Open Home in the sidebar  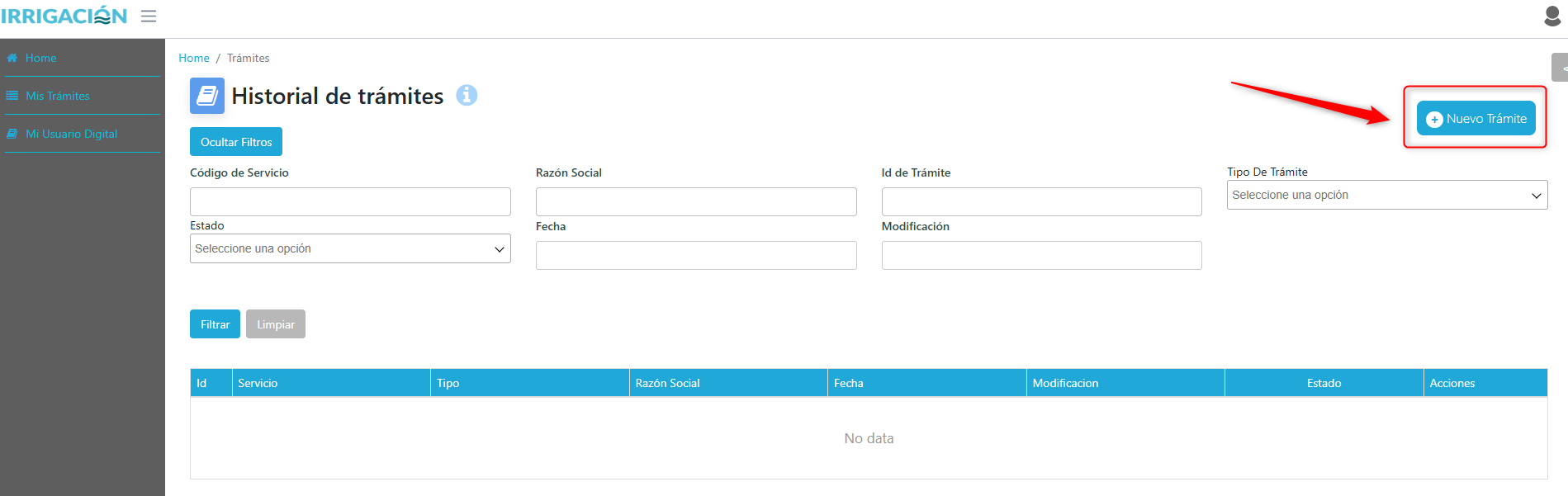40,58
